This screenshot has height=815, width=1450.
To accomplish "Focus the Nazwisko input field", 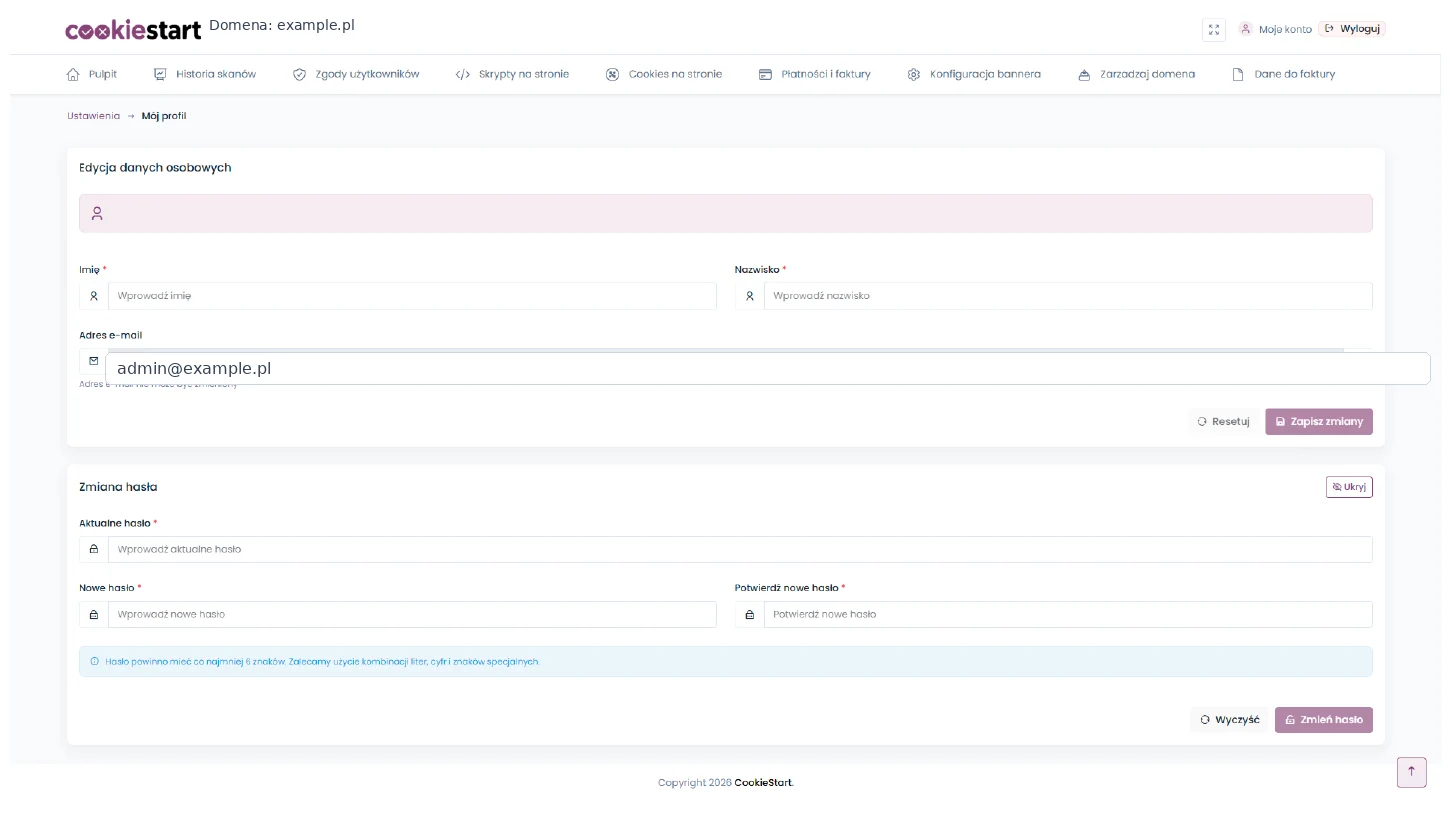I will tap(1068, 296).
